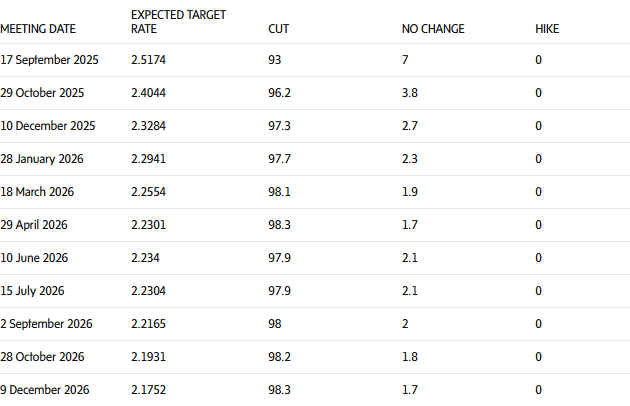This screenshot has height=406, width=630.
Task: Click the MEETING DATE column header
Action: click(38, 29)
